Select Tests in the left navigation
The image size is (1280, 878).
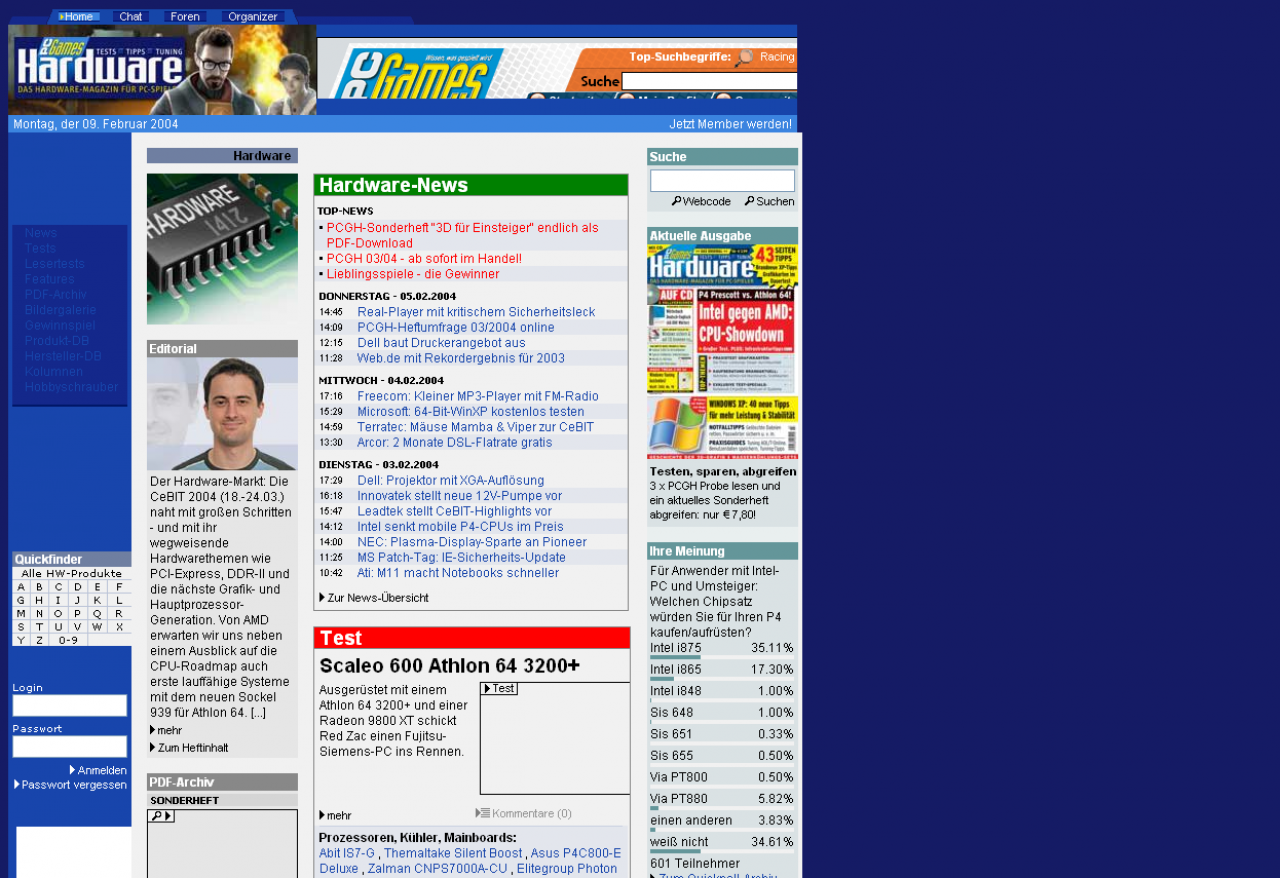pyautogui.click(x=40, y=248)
